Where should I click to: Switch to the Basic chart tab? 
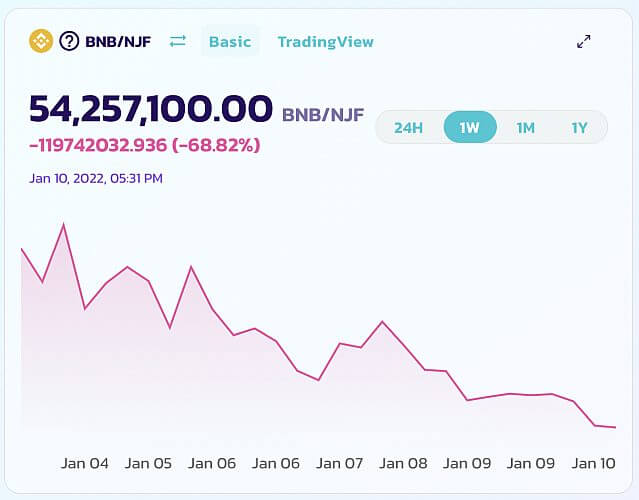pyautogui.click(x=230, y=41)
